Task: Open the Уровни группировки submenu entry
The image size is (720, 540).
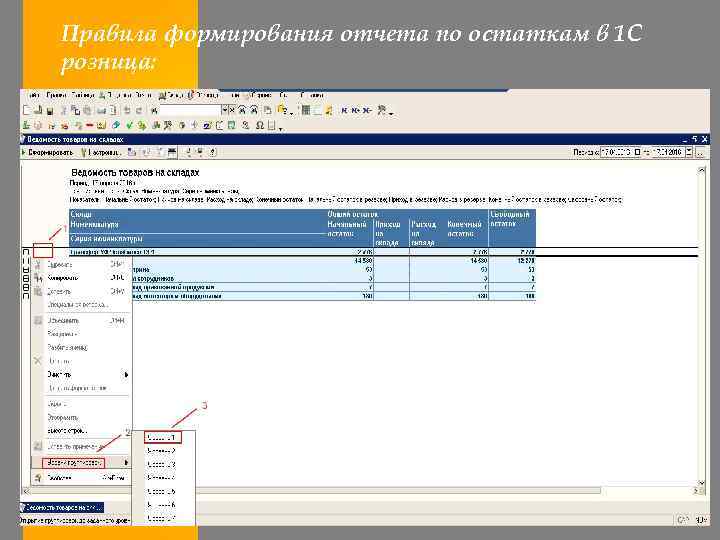Action: point(82,462)
